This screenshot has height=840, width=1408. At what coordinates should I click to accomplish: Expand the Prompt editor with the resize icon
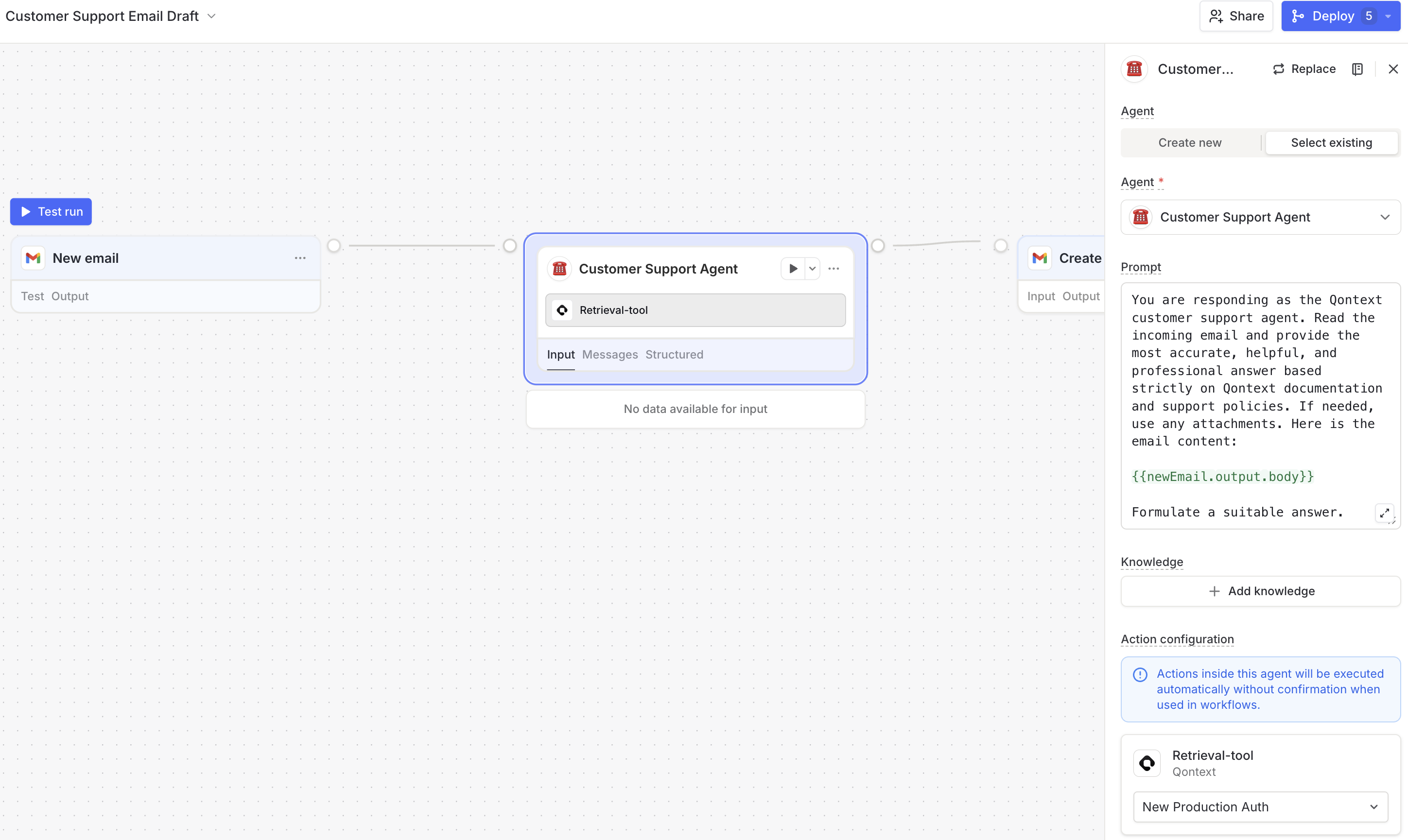1385,513
